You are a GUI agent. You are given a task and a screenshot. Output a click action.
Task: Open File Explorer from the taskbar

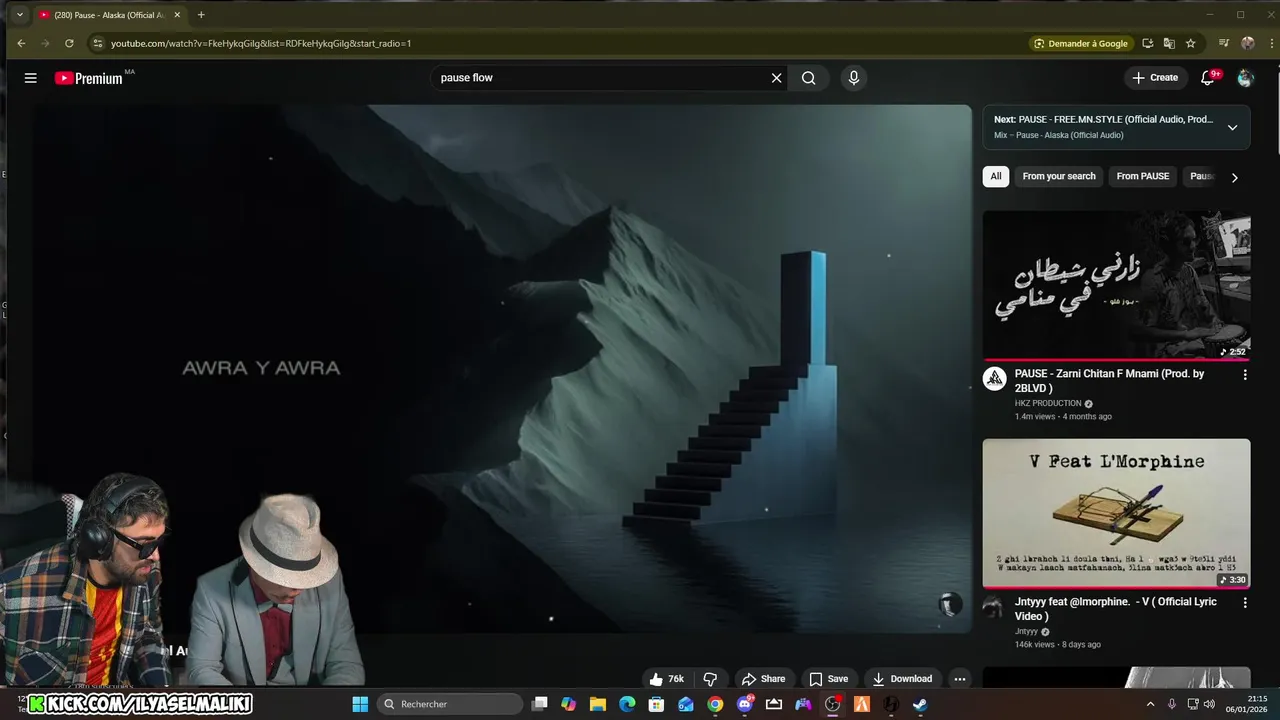tap(598, 704)
